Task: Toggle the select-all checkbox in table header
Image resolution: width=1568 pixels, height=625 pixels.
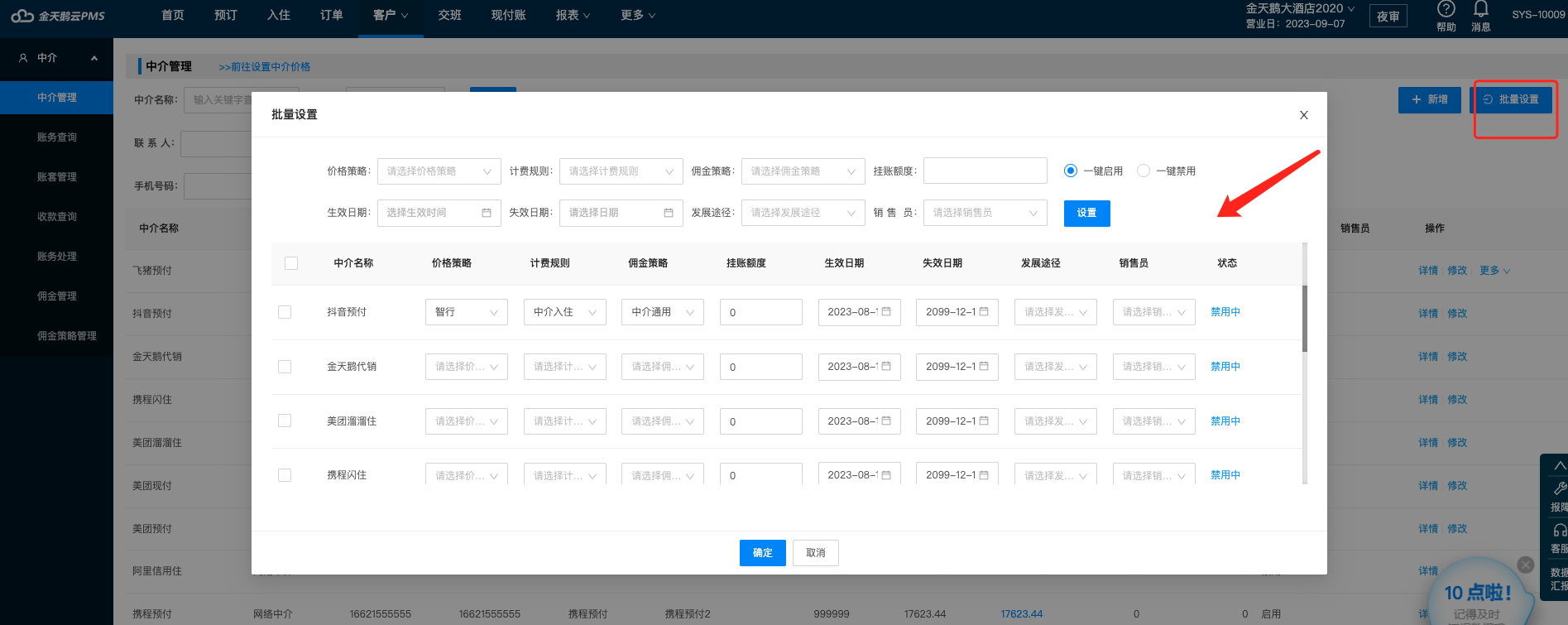Action: pos(291,263)
